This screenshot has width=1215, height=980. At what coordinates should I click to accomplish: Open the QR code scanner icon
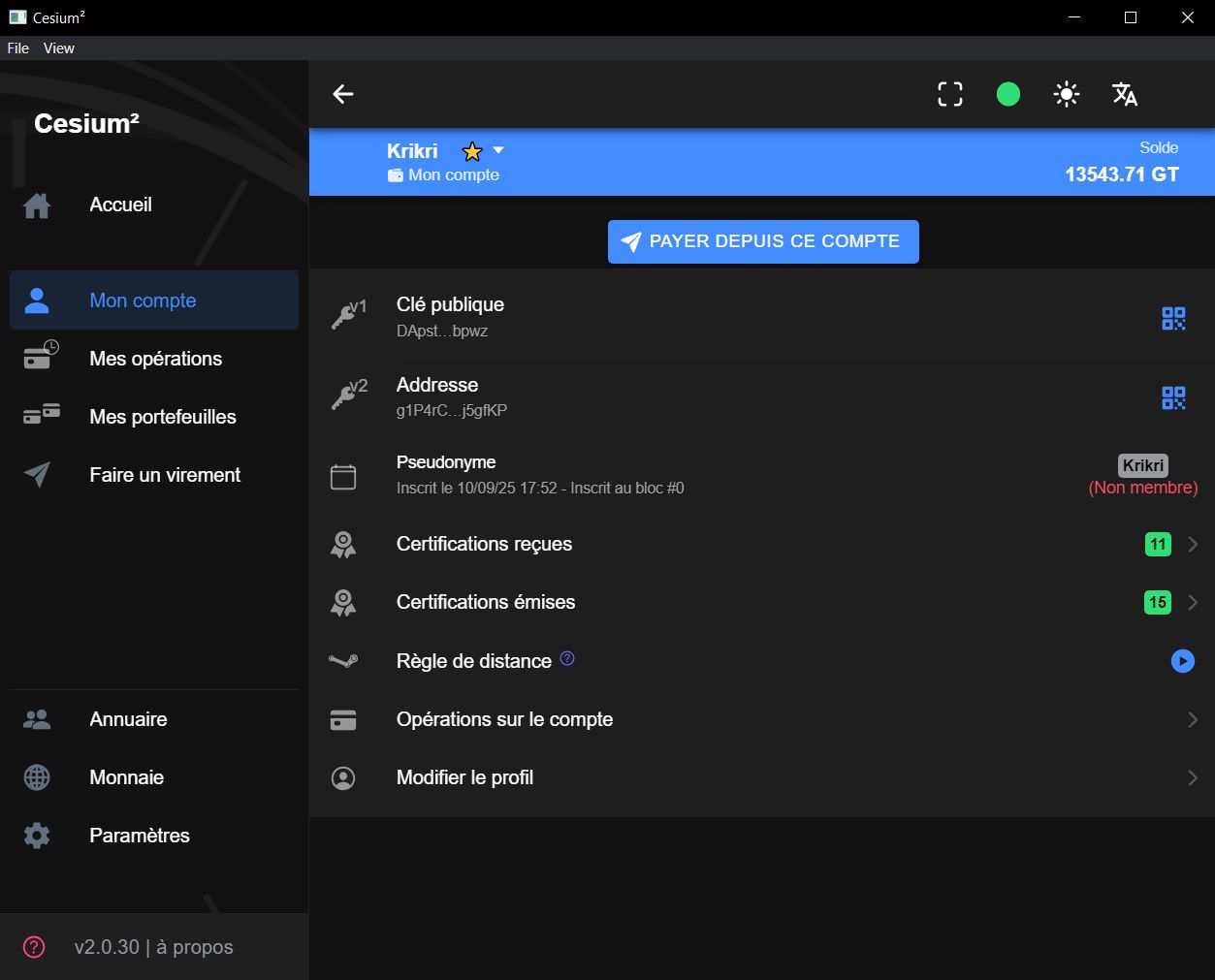click(x=950, y=94)
